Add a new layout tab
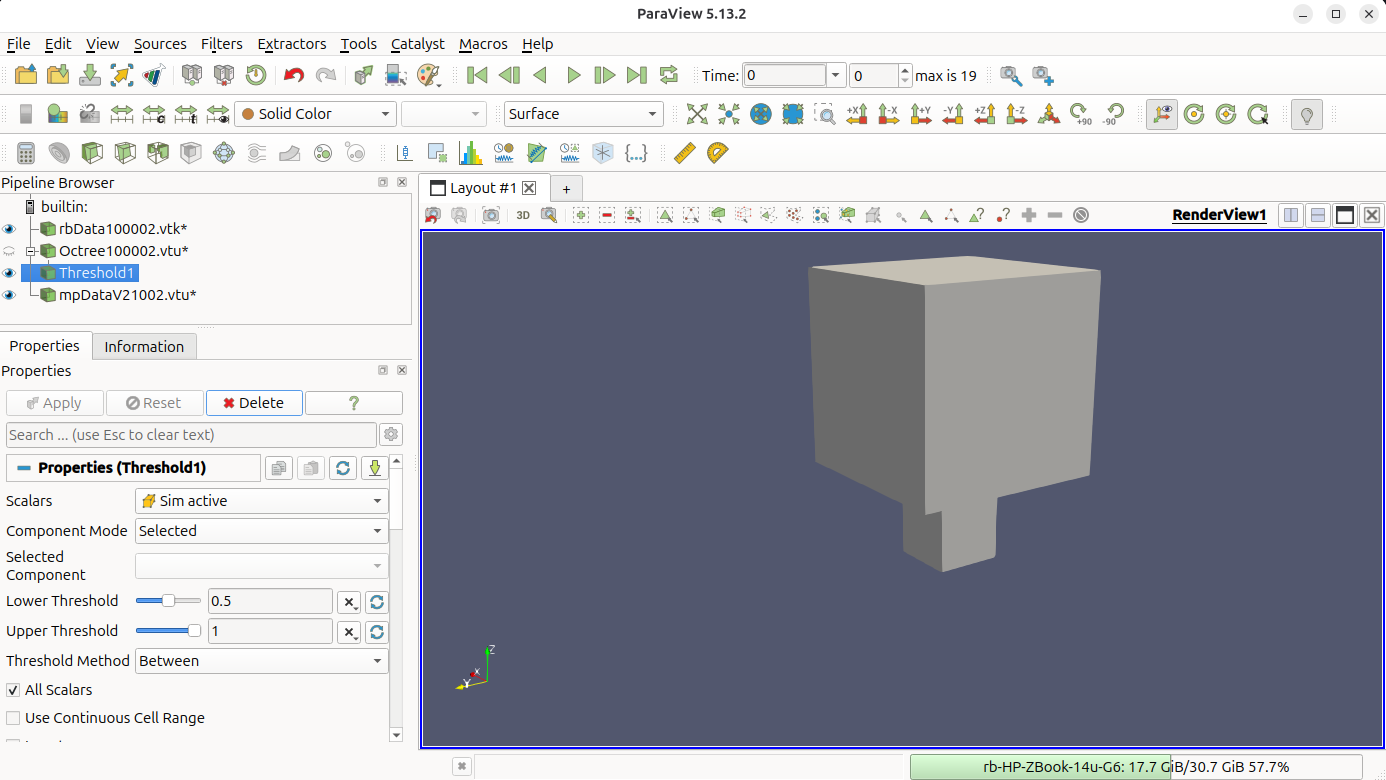1386x780 pixels. pyautogui.click(x=566, y=188)
